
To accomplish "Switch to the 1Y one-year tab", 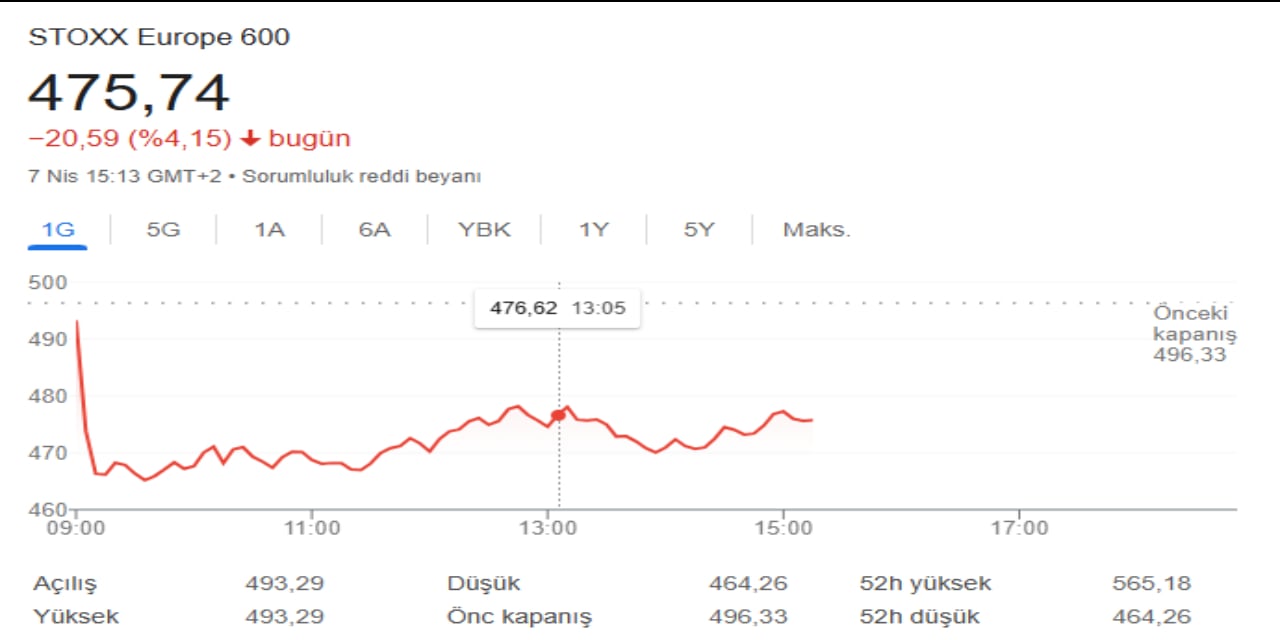I will click(x=593, y=230).
